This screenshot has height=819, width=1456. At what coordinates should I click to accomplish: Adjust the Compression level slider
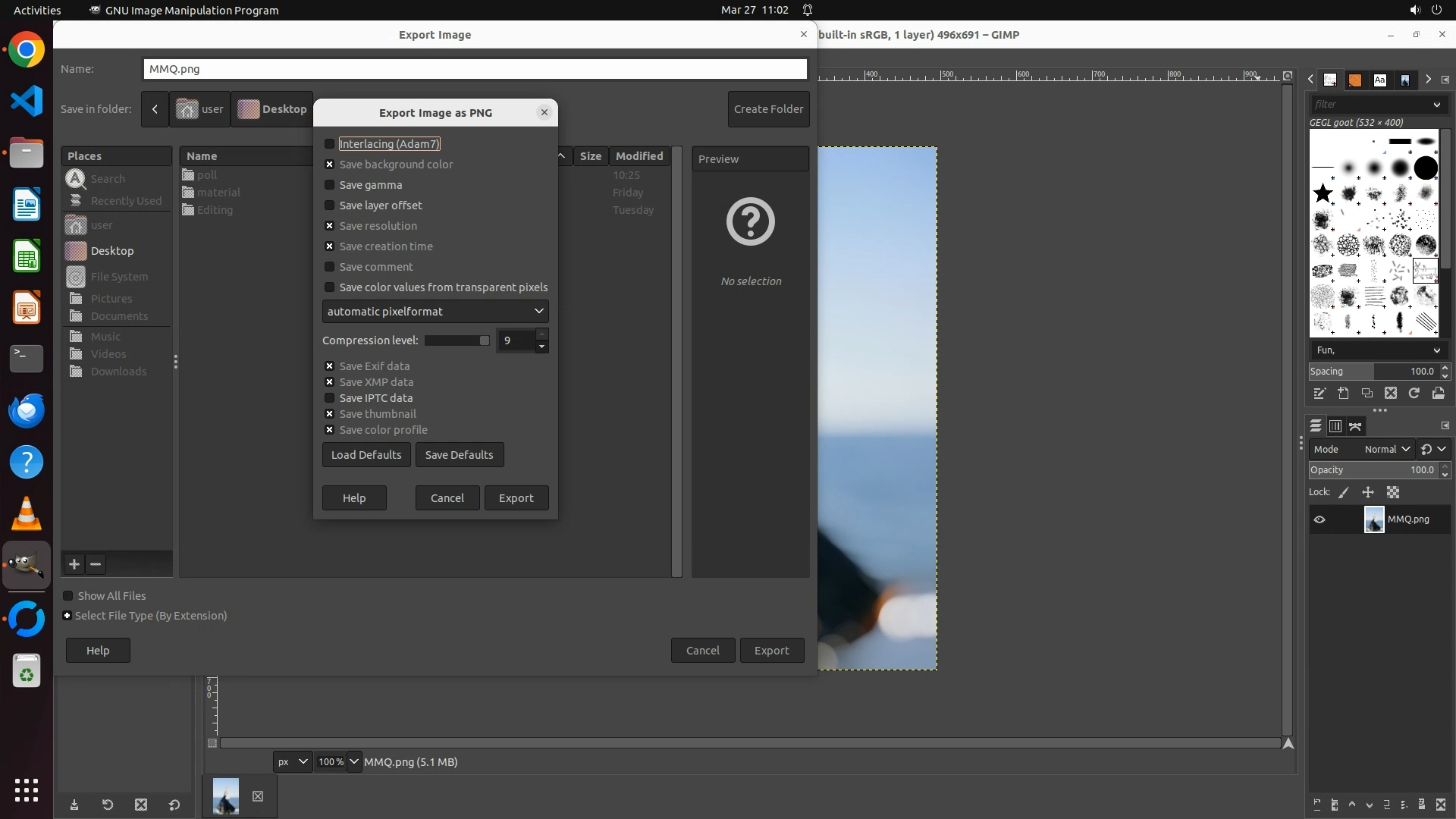coord(457,341)
